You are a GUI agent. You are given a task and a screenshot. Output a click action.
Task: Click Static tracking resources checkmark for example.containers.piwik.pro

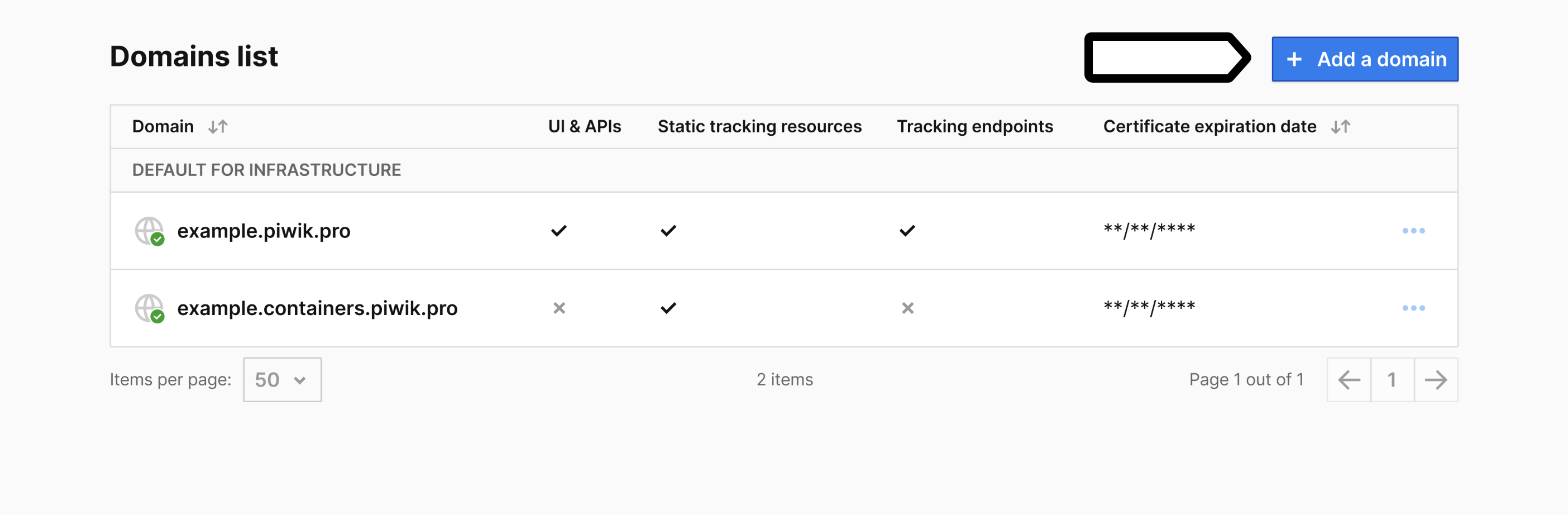pyautogui.click(x=668, y=308)
